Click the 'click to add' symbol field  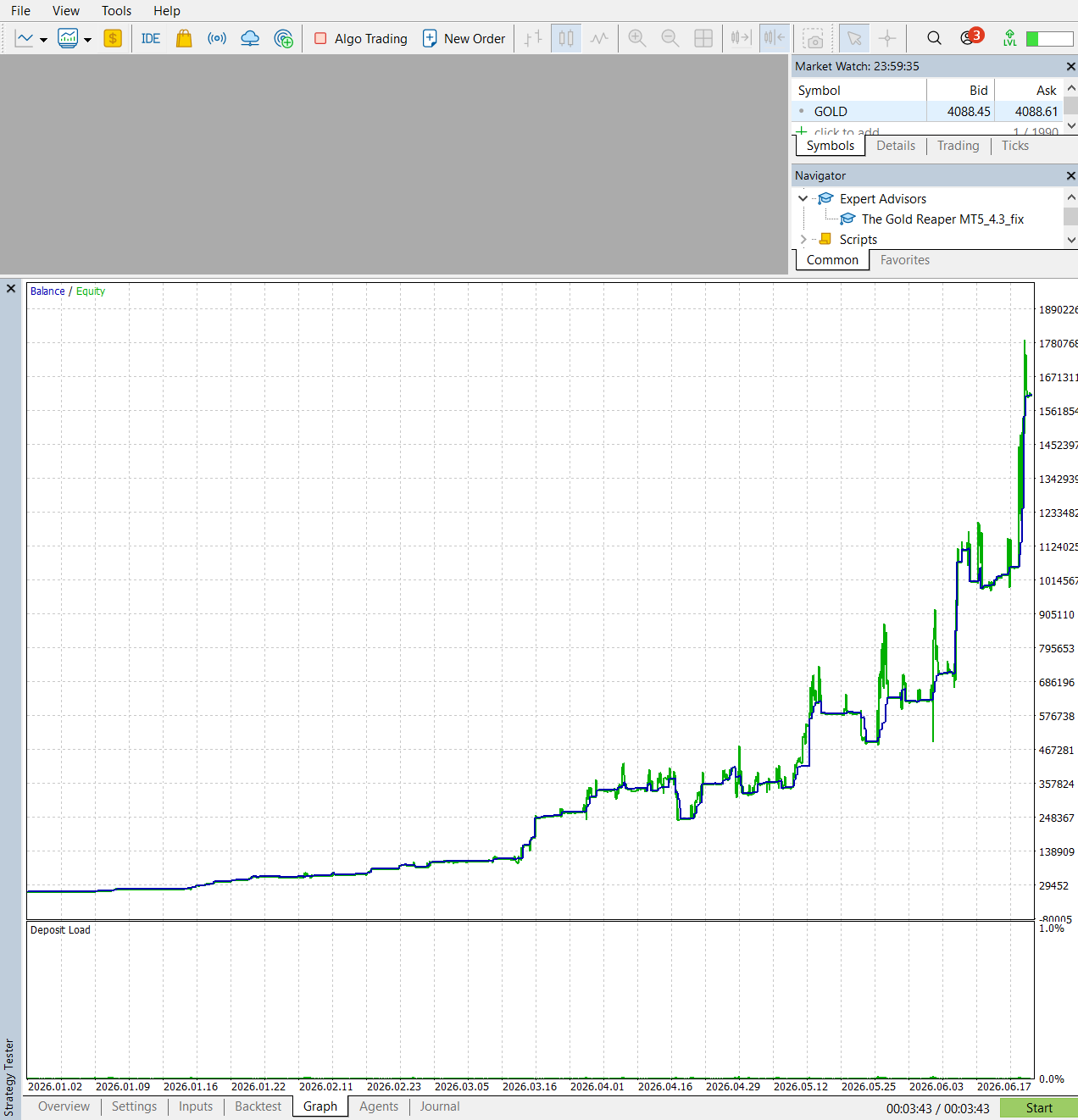tap(847, 132)
